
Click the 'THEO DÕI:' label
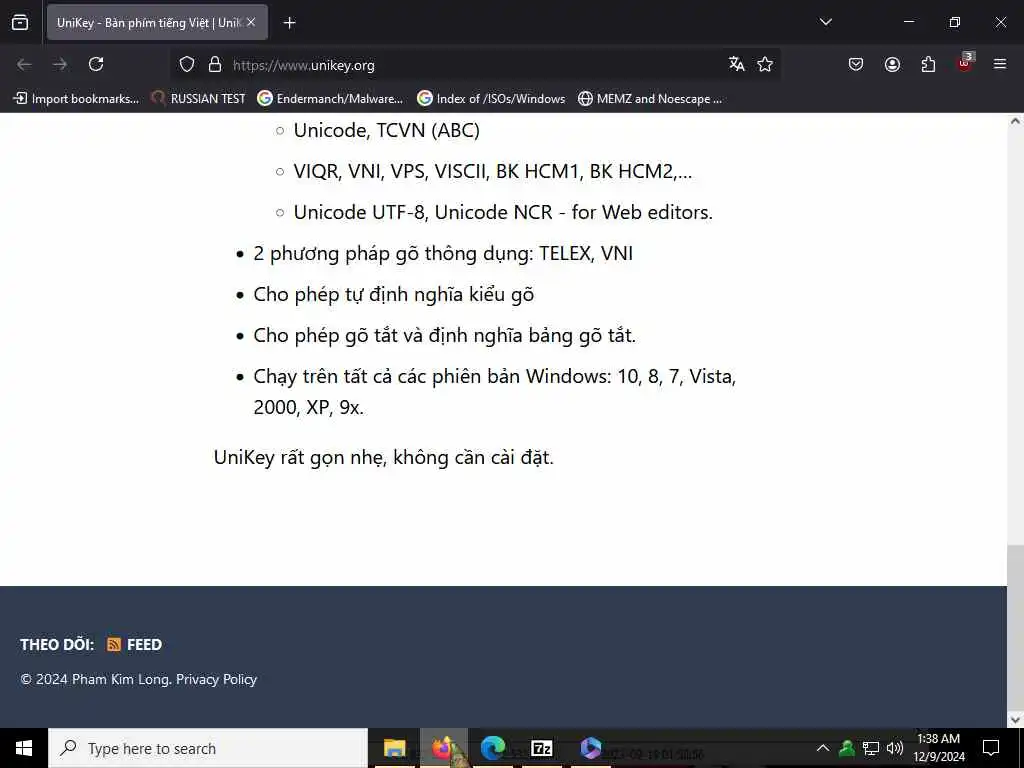pyautogui.click(x=57, y=645)
